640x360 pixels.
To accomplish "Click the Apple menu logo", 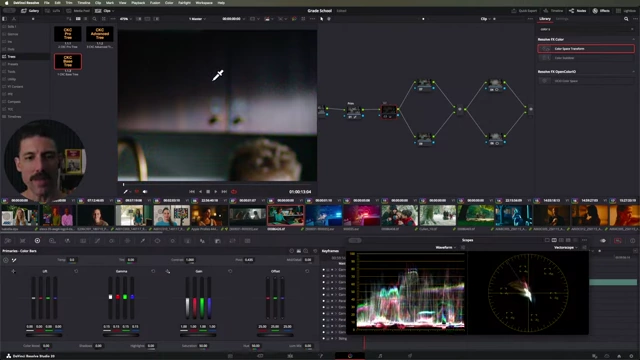I will (7, 3).
